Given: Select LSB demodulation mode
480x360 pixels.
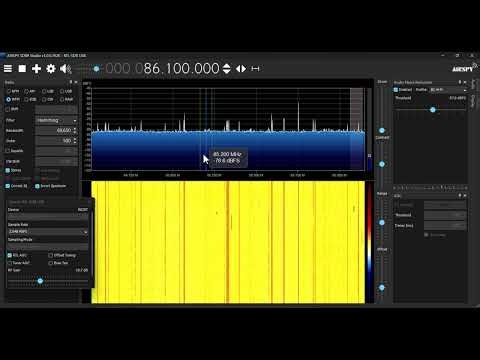Looking at the screenshot, I should [x=44, y=91].
